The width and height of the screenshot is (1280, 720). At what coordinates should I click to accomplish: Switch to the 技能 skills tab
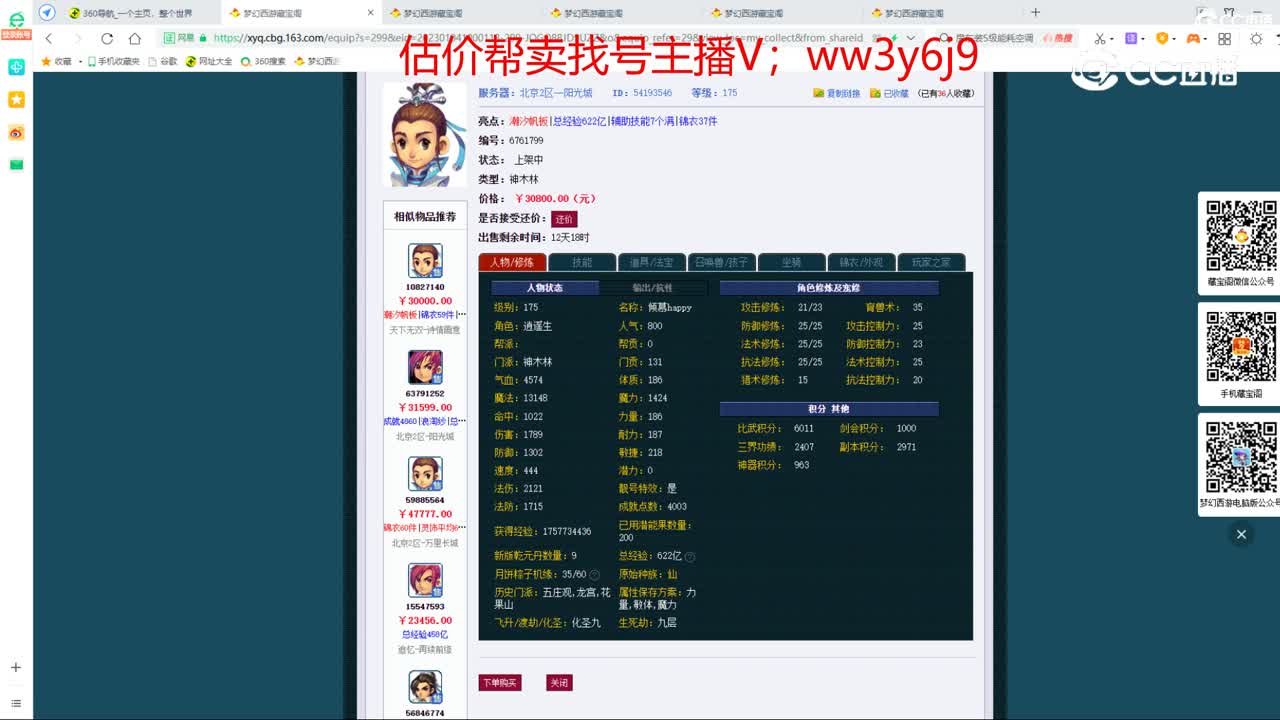[582, 261]
